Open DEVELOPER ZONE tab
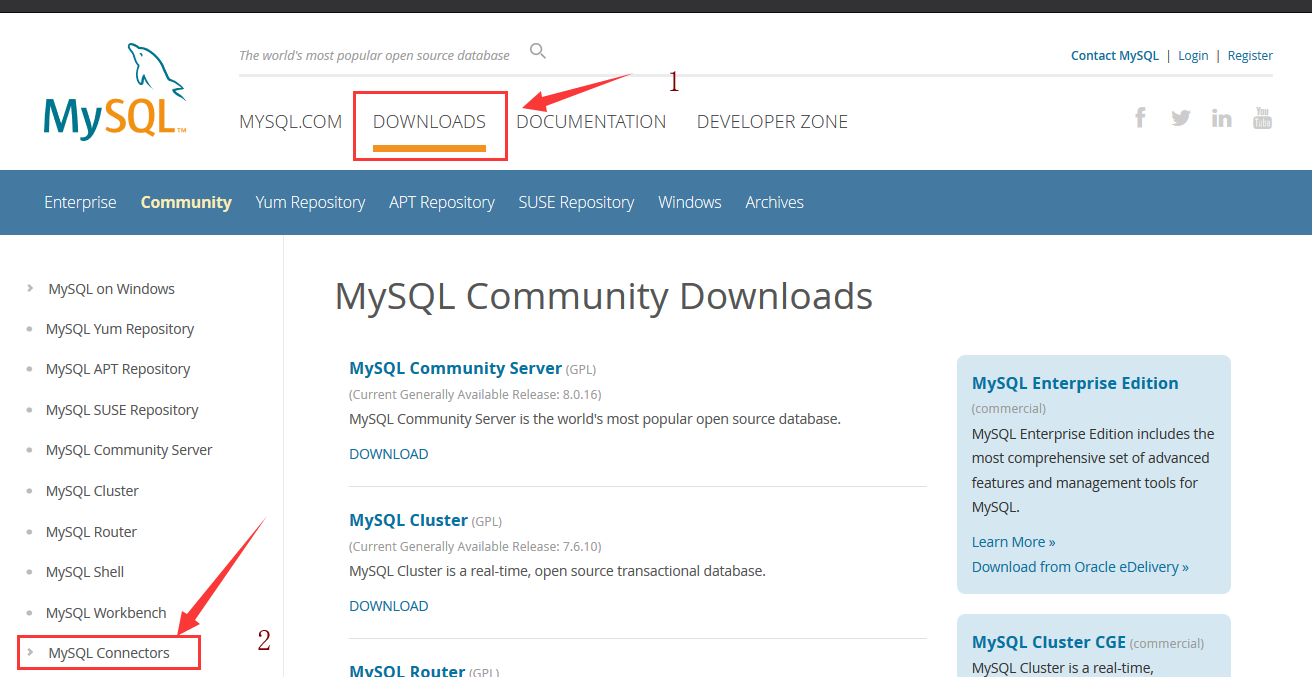The width and height of the screenshot is (1312, 677). pos(772,122)
